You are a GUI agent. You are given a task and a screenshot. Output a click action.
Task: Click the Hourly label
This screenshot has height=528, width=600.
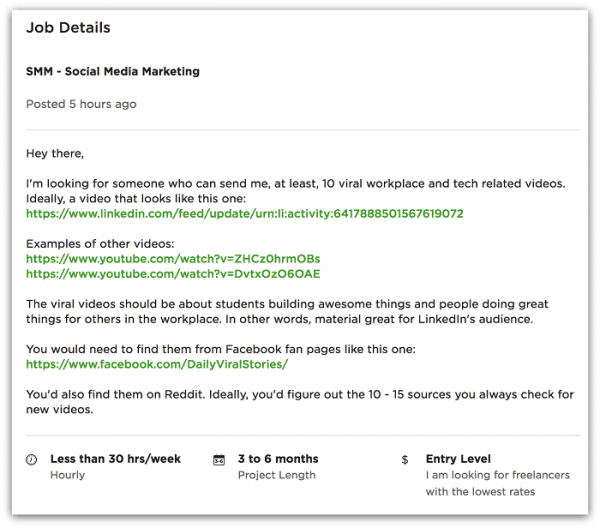coord(67,475)
